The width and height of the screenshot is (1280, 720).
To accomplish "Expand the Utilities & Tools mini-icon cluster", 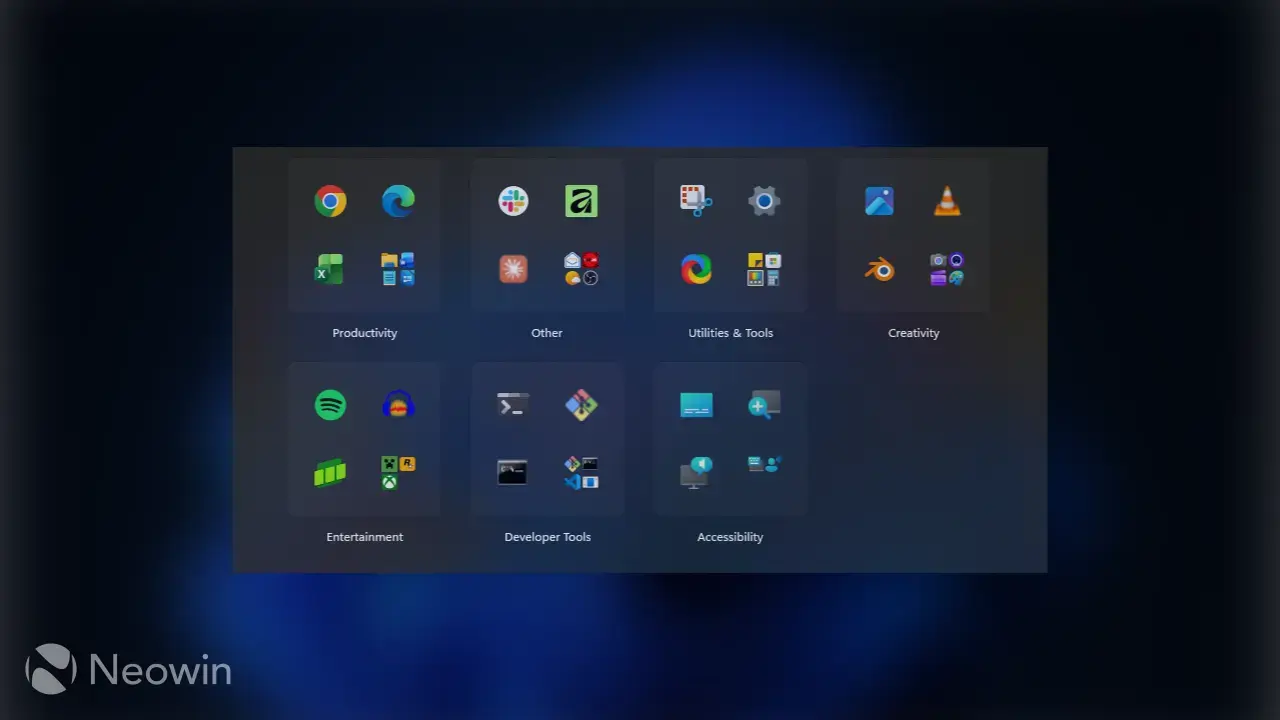I will [764, 269].
